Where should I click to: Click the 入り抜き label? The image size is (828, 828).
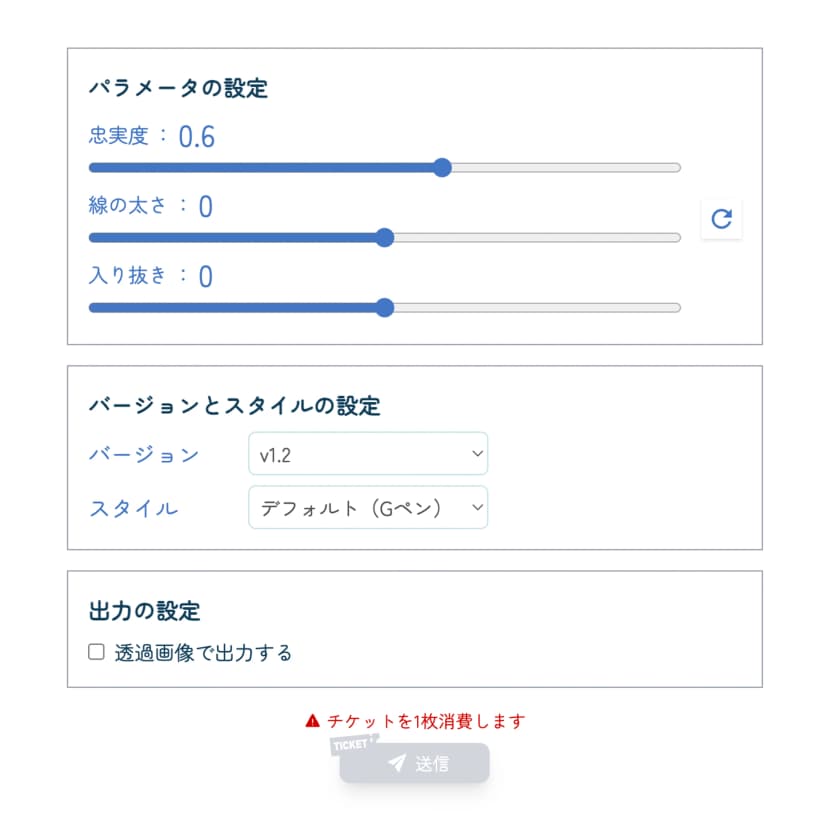click(x=127, y=276)
